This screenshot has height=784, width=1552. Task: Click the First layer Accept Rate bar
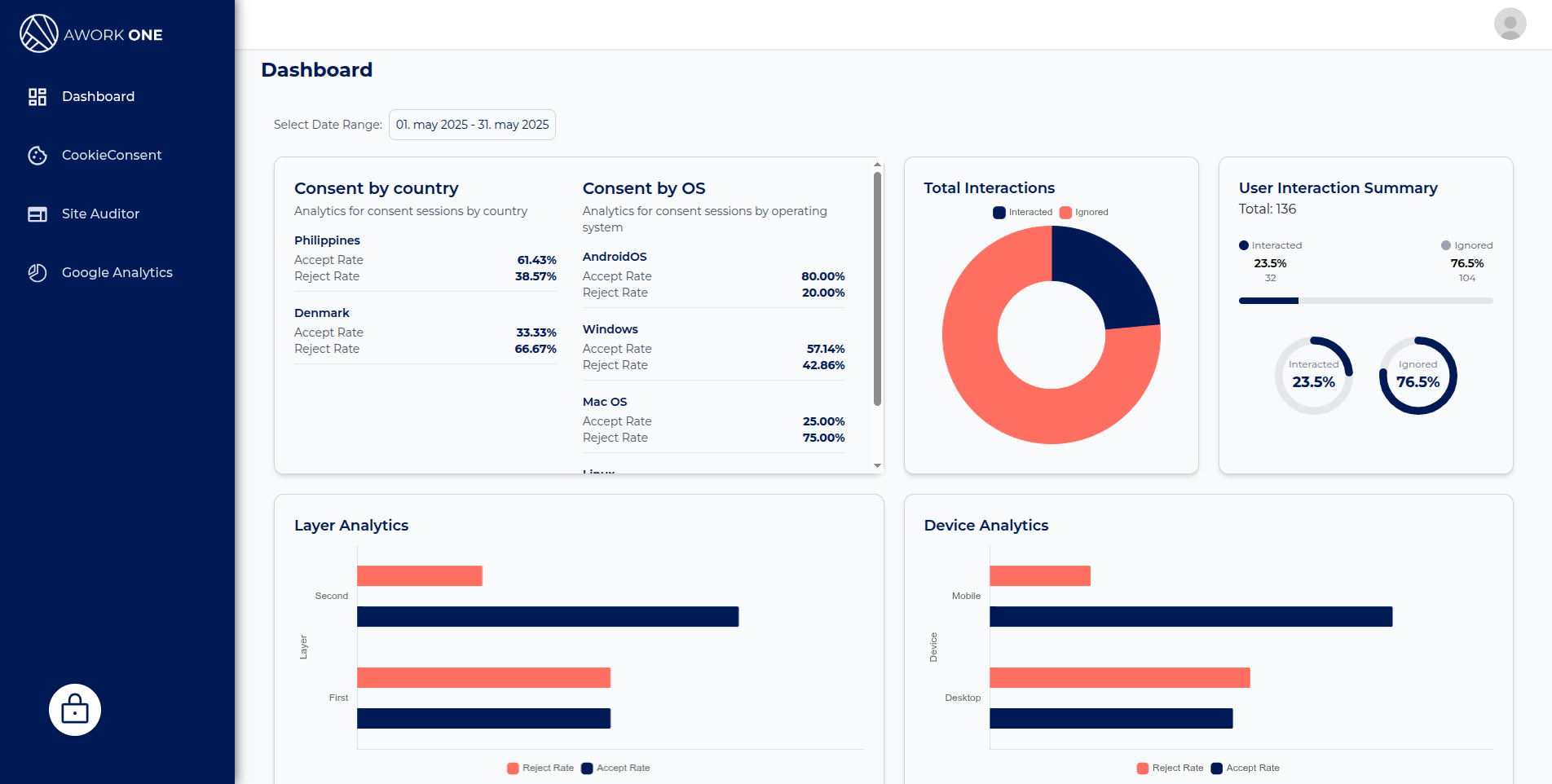[484, 719]
